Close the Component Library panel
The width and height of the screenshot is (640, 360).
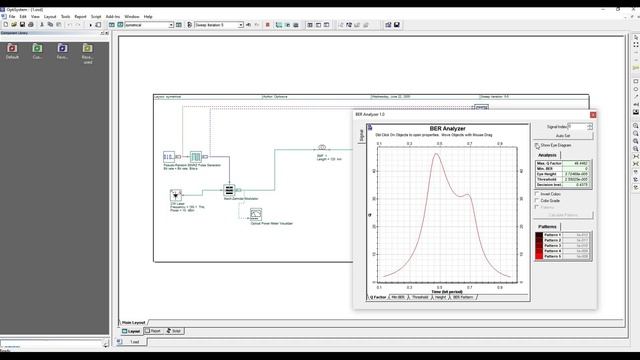tap(107, 33)
